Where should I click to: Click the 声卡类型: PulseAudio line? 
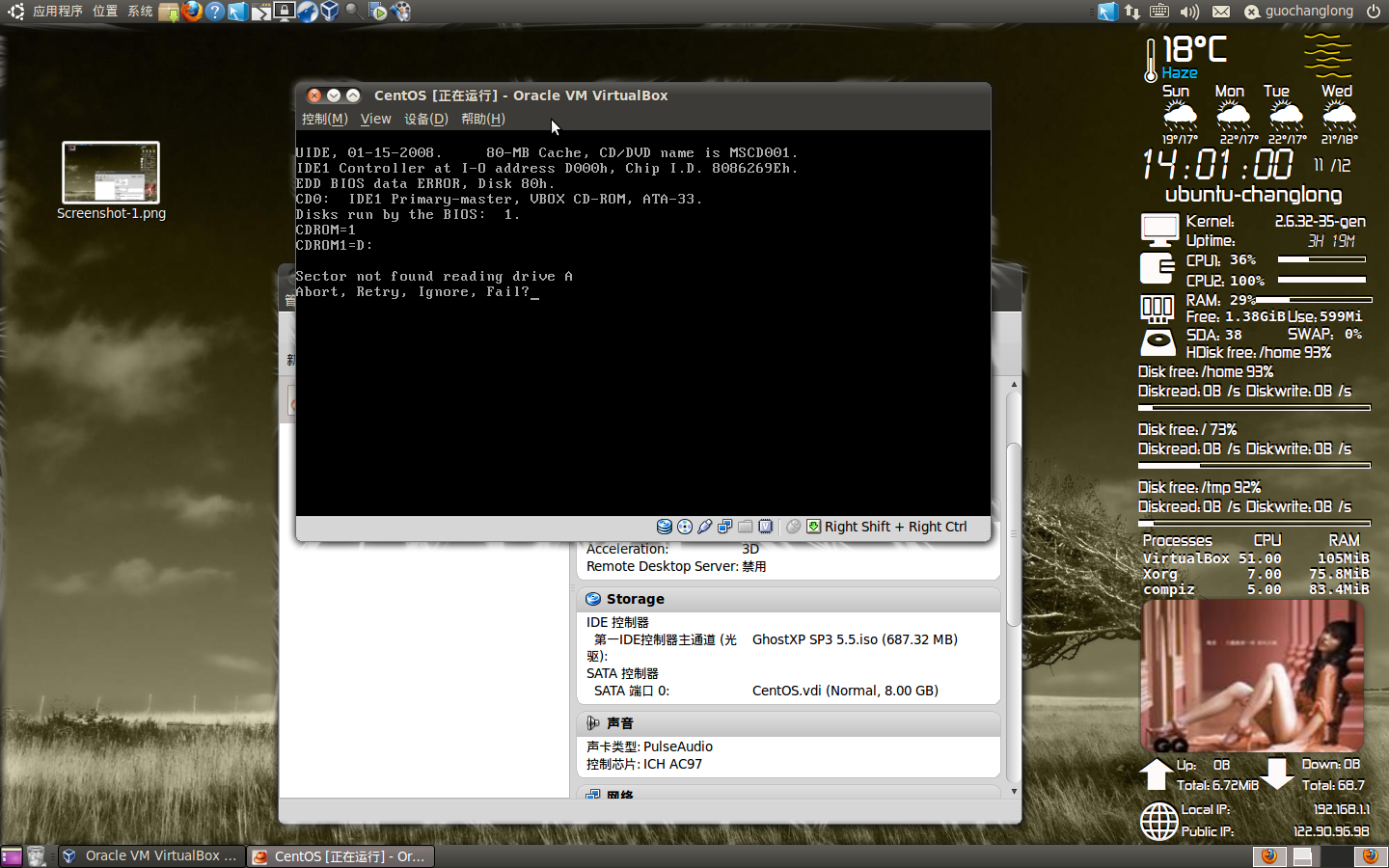[x=649, y=746]
